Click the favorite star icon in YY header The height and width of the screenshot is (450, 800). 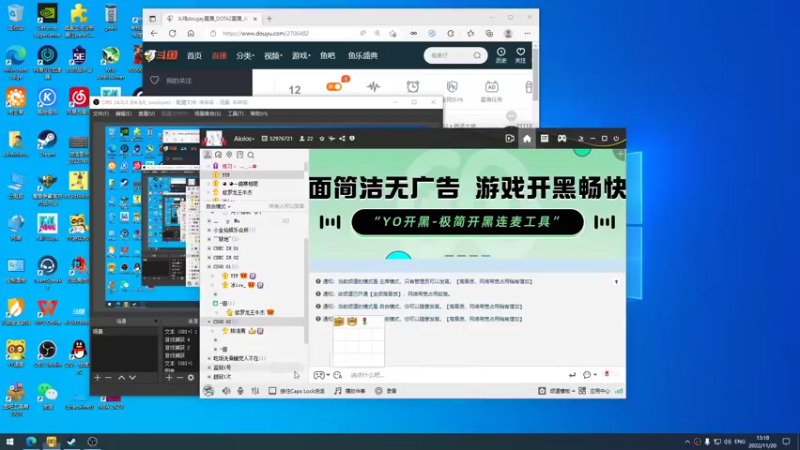pos(321,138)
